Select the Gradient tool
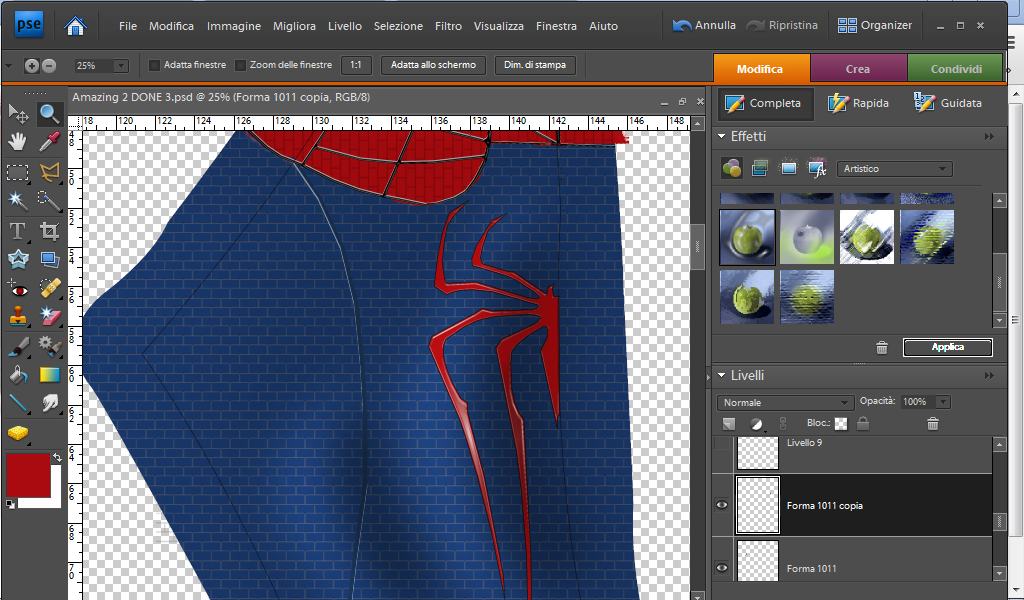The height and width of the screenshot is (600, 1024). pyautogui.click(x=50, y=375)
